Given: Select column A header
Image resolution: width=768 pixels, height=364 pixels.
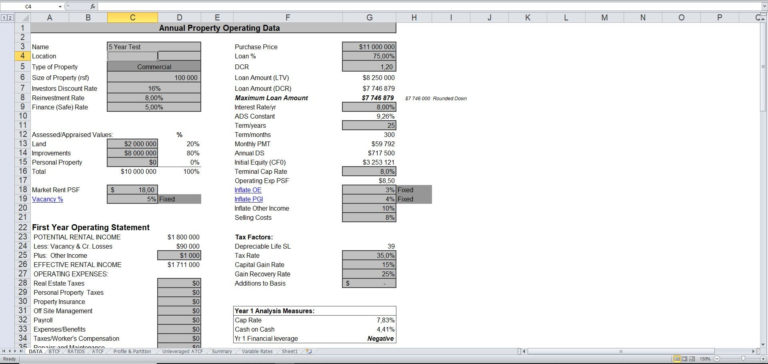Looking at the screenshot, I should 49,18.
